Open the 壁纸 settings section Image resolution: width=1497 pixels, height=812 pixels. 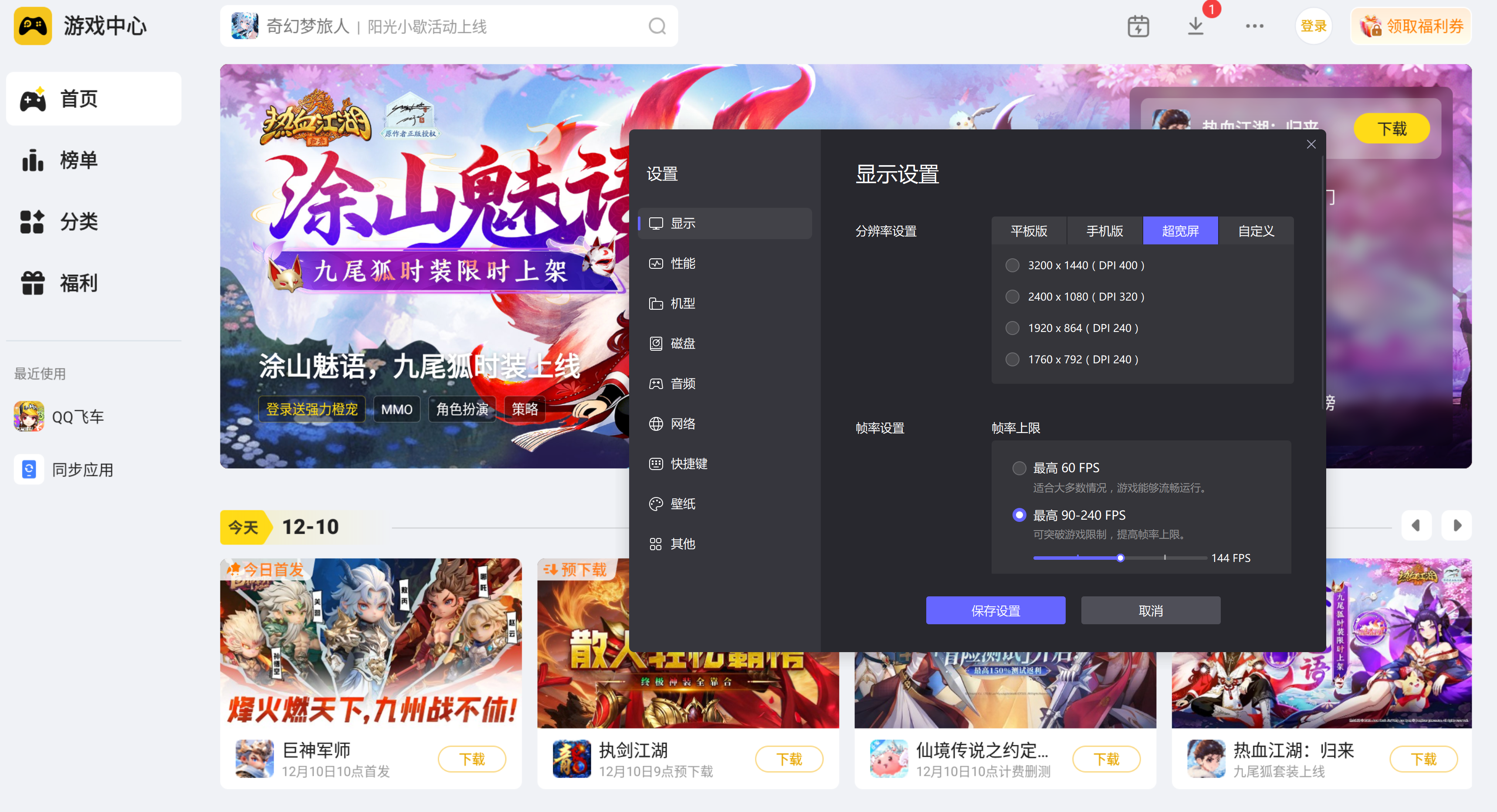click(684, 503)
